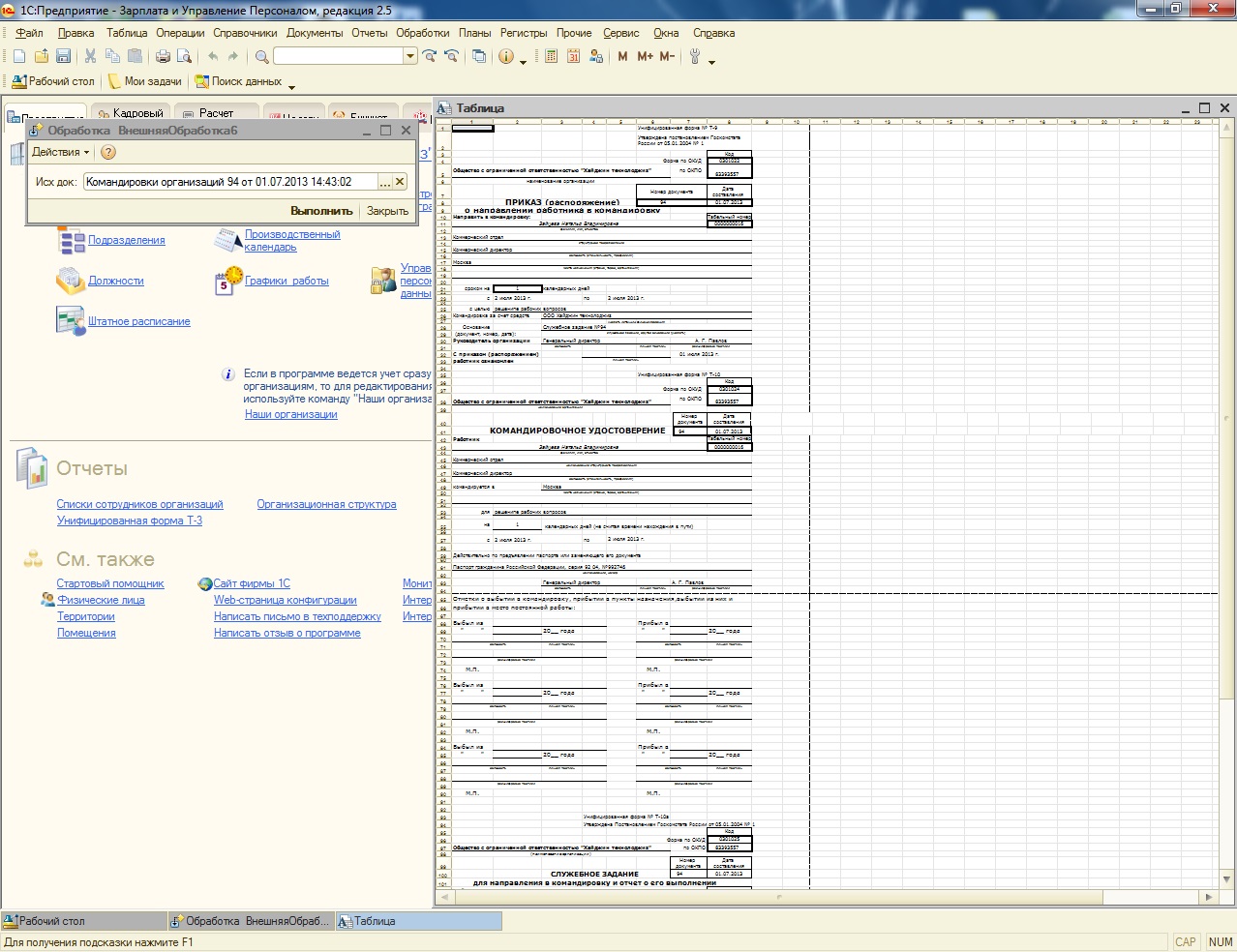Switch to the Кадровый tab
The image size is (1237, 952).
point(131,113)
